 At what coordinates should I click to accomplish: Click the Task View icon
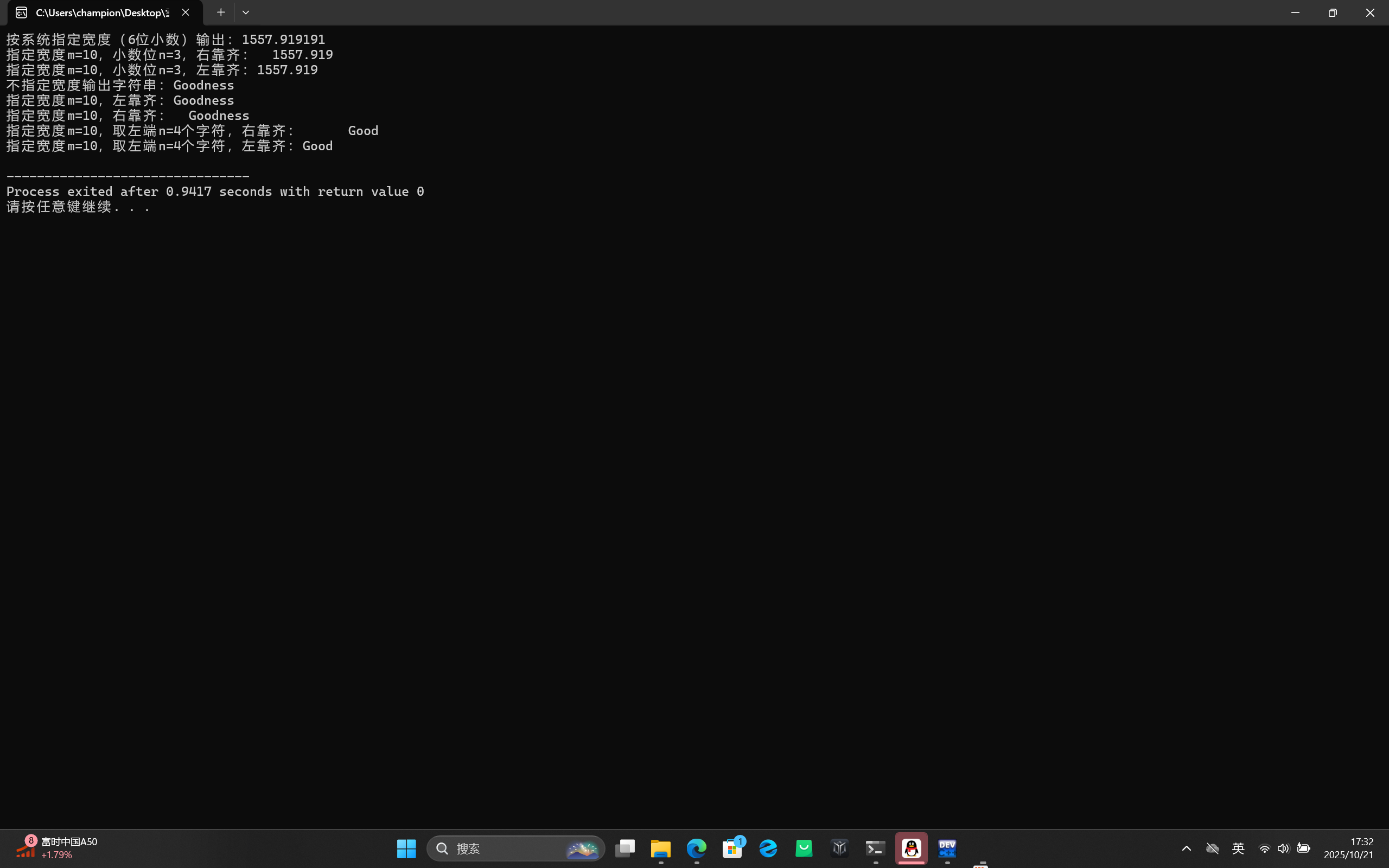tap(625, 848)
